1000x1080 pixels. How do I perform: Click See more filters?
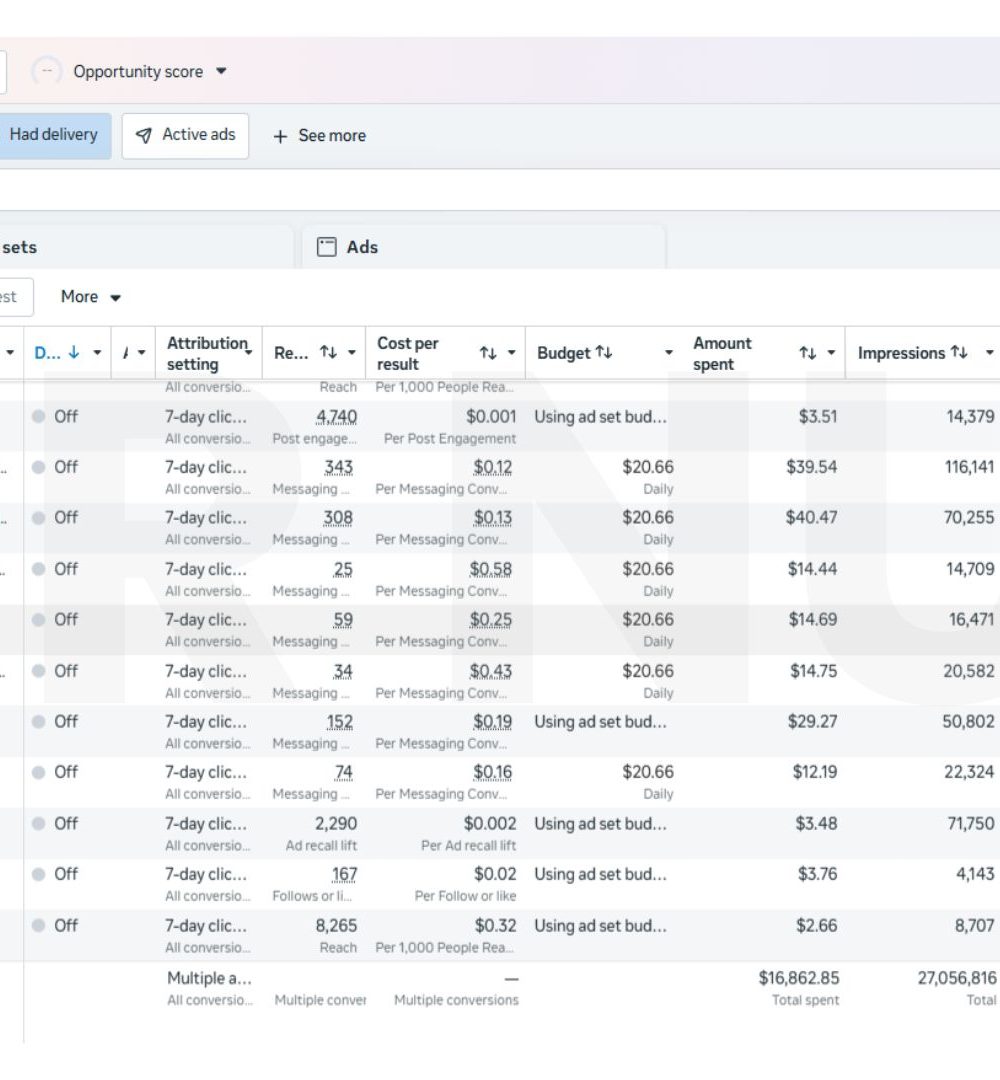320,136
